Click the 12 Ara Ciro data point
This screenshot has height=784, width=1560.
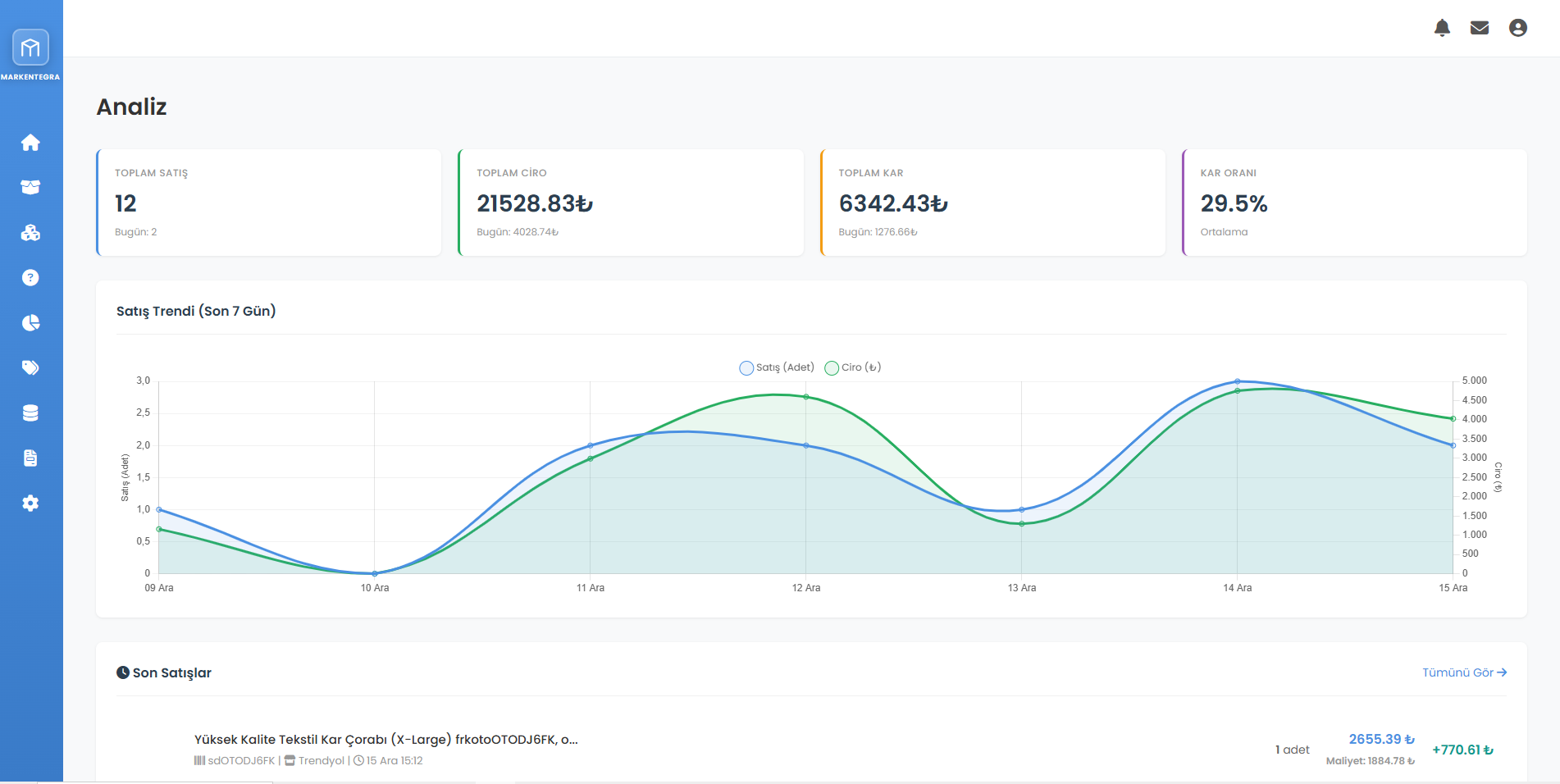(x=806, y=397)
